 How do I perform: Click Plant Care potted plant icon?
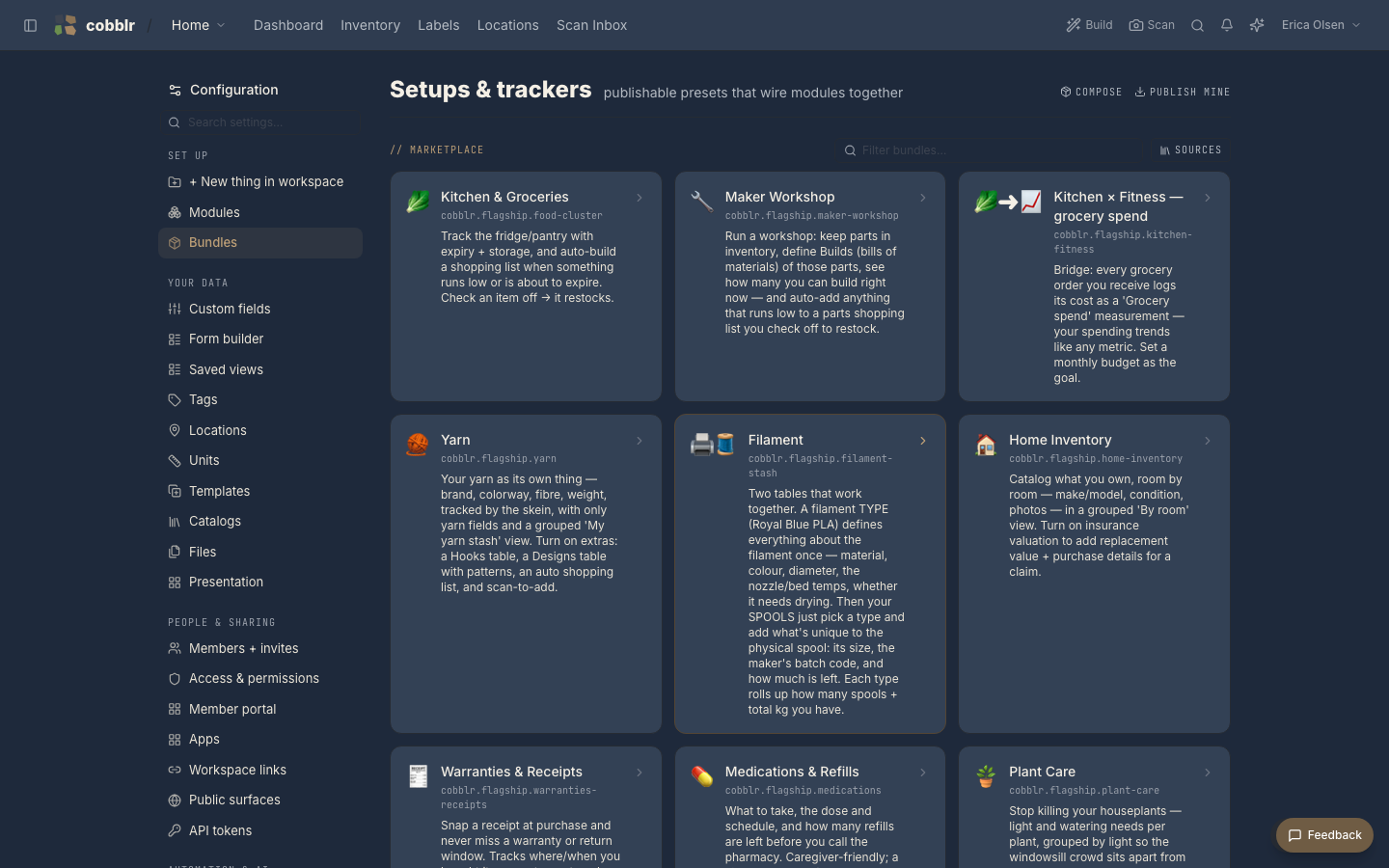986,776
